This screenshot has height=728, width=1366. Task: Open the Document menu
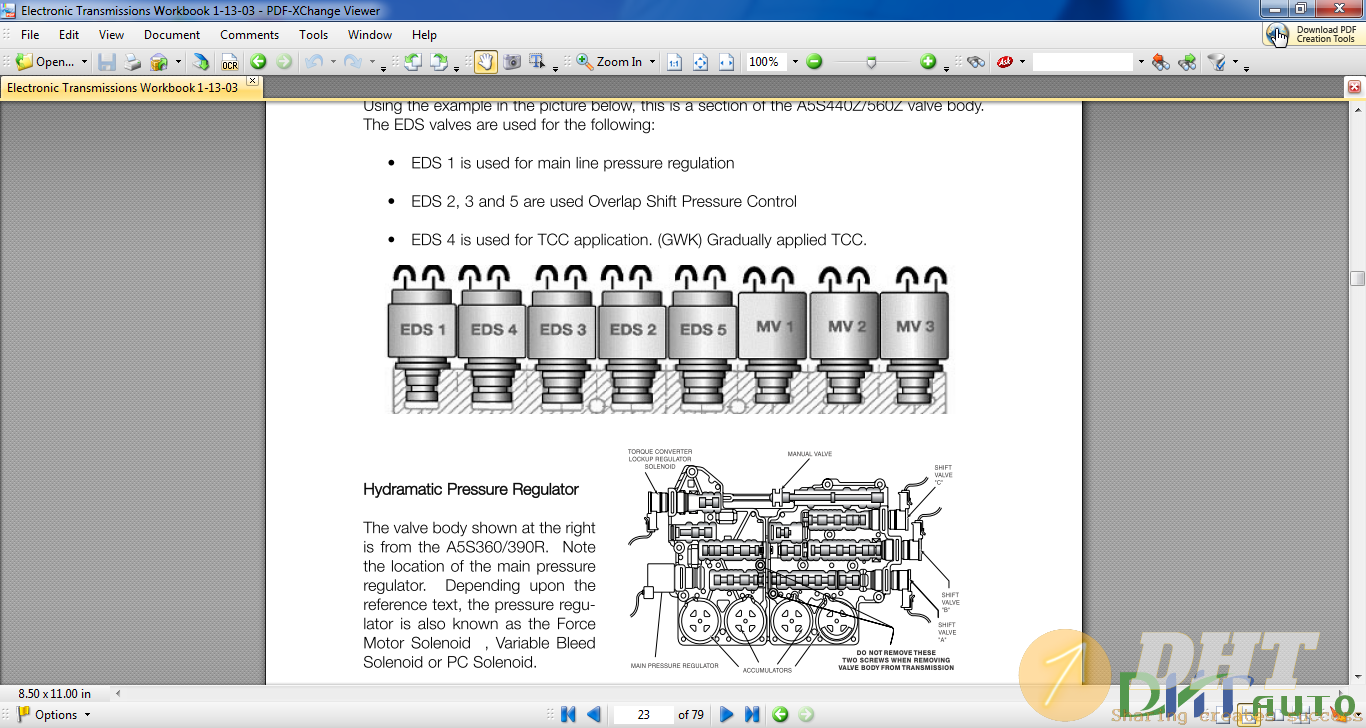pyautogui.click(x=172, y=34)
